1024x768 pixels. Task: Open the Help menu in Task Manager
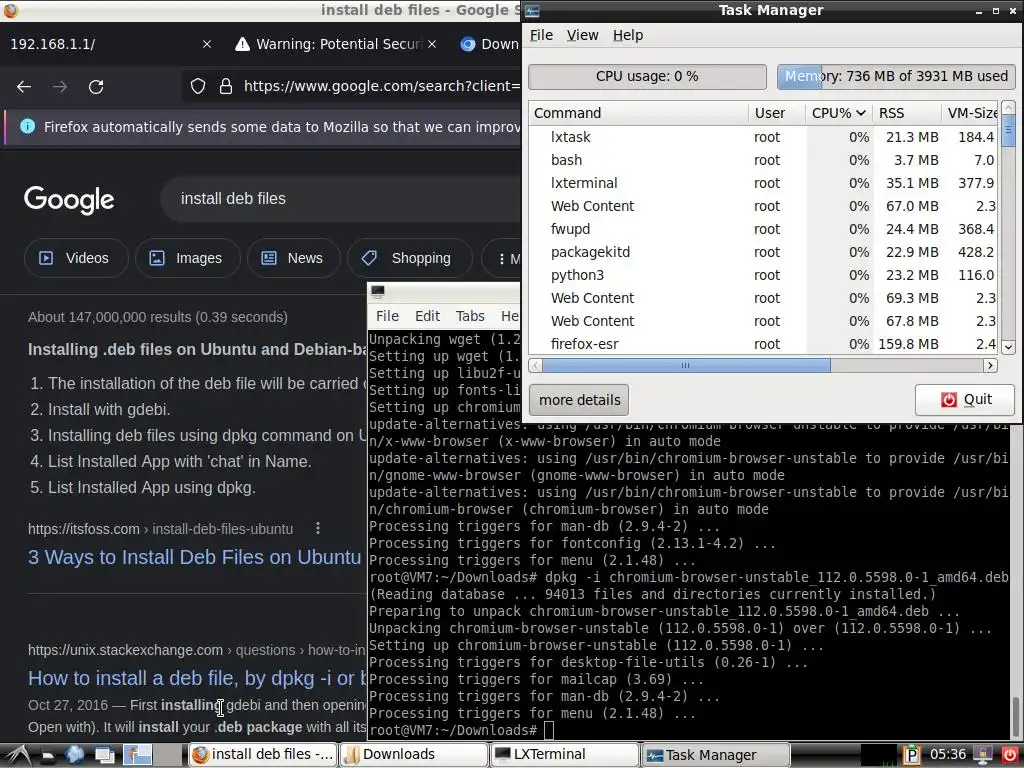coord(628,35)
